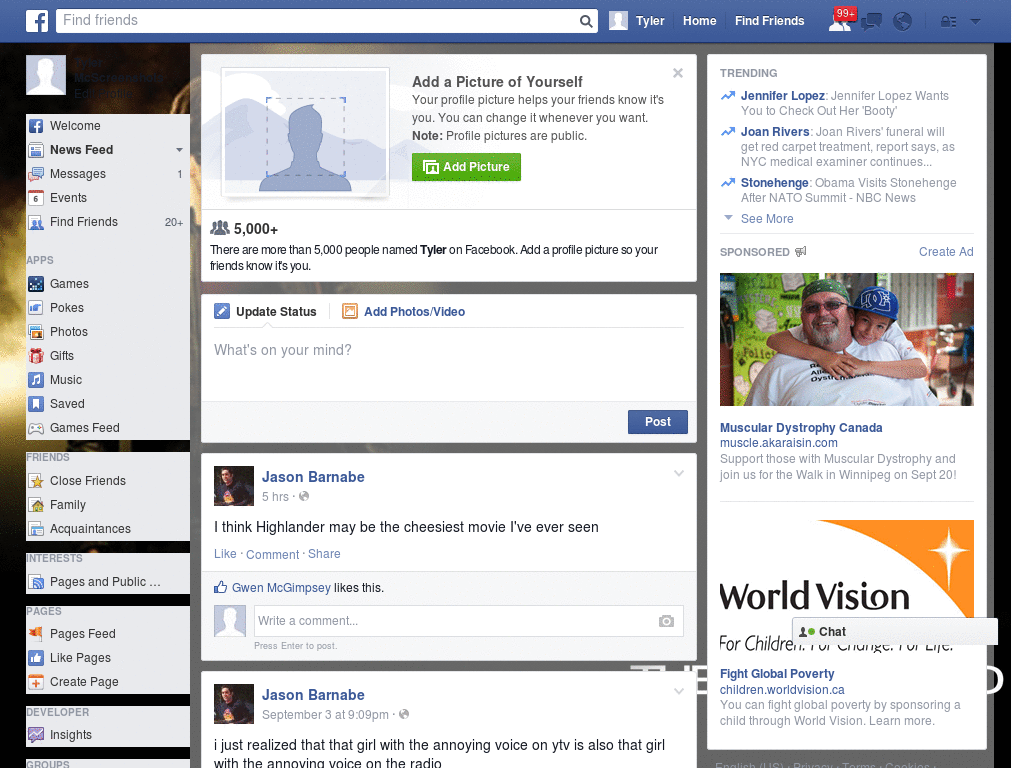This screenshot has width=1024, height=768.
Task: Click the search magnifier icon
Action: pyautogui.click(x=586, y=21)
